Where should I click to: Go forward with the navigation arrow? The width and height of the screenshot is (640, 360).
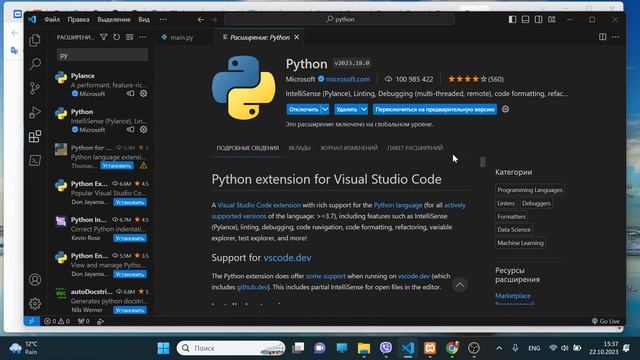pyautogui.click(x=214, y=19)
